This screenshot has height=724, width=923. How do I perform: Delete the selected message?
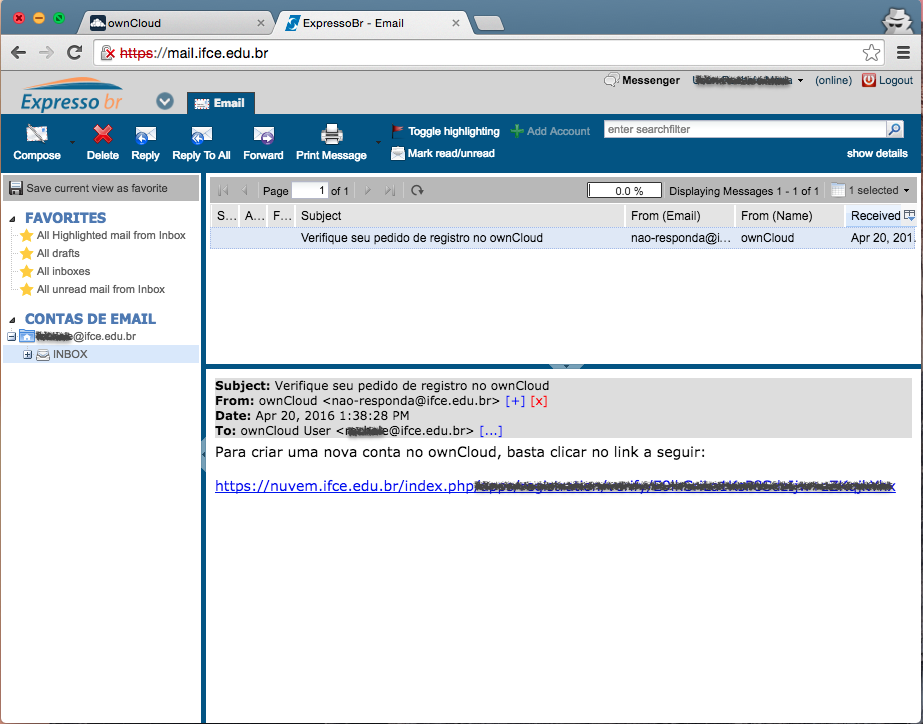click(x=102, y=142)
